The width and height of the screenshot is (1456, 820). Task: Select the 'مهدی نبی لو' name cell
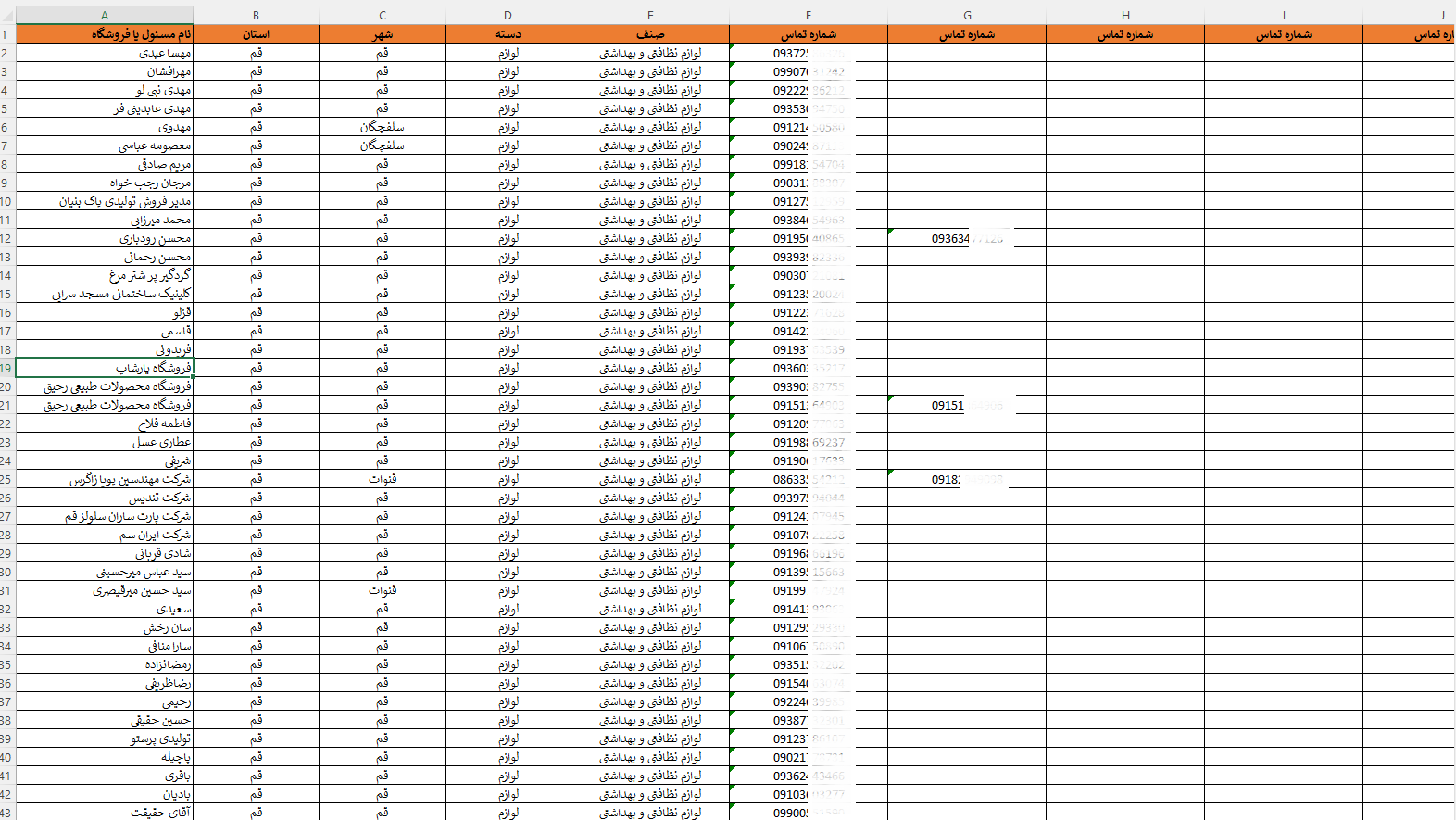[x=105, y=90]
